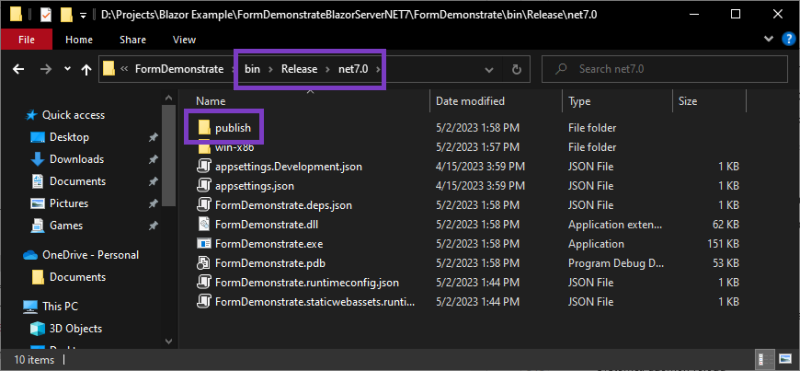The width and height of the screenshot is (800, 371).
Task: Refresh the folder view
Action: click(516, 69)
